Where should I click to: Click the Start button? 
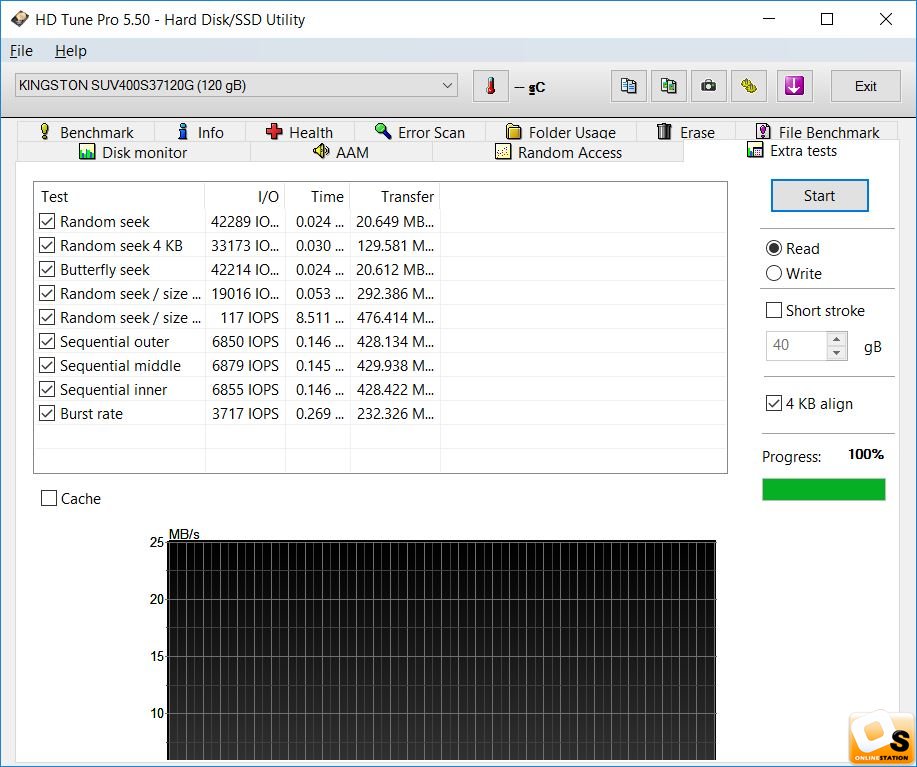pos(819,195)
